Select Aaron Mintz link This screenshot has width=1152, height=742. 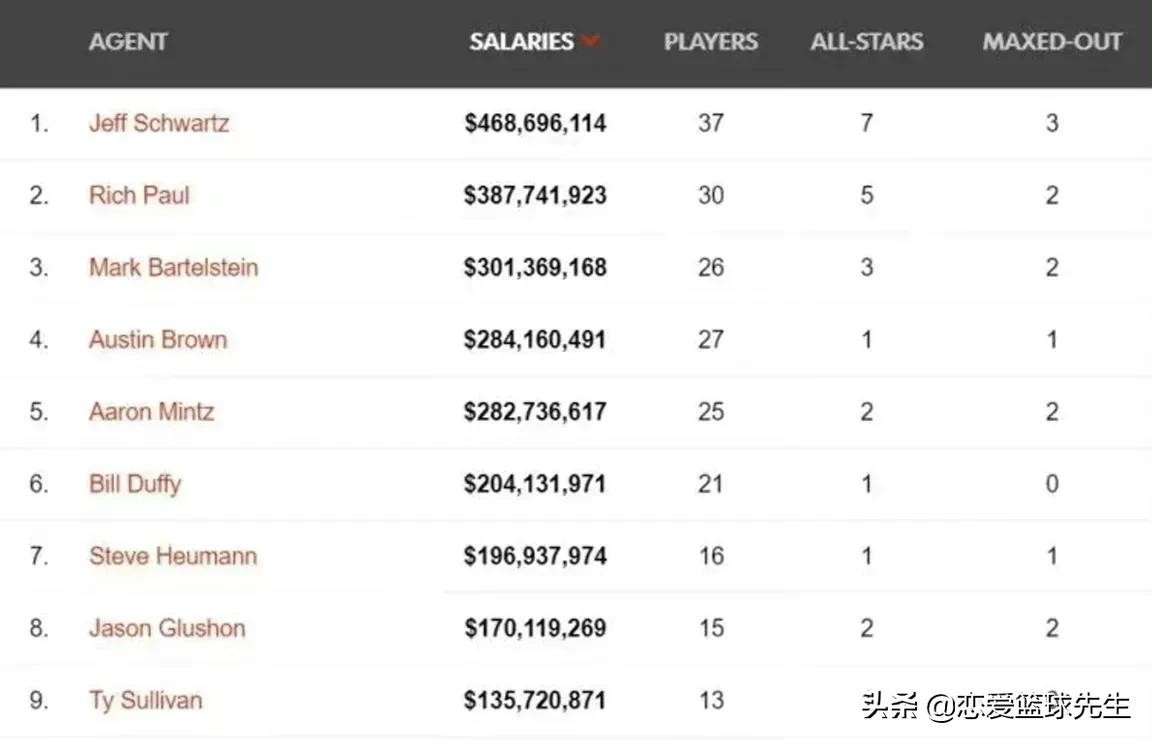151,411
